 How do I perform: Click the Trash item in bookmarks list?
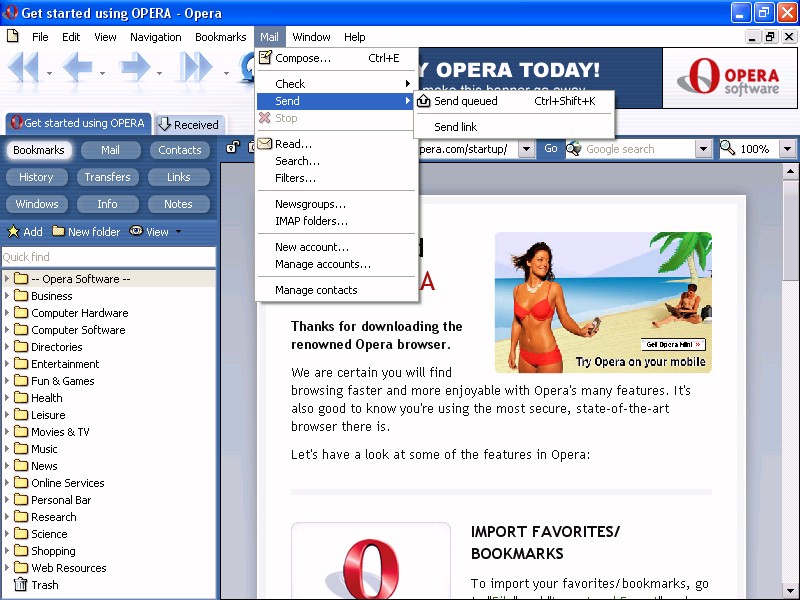click(44, 585)
